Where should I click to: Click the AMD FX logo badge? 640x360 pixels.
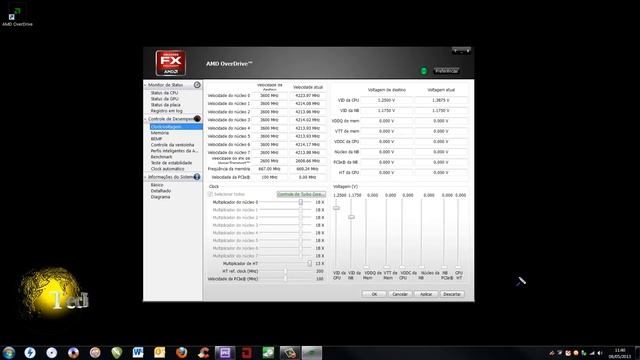coord(171,63)
